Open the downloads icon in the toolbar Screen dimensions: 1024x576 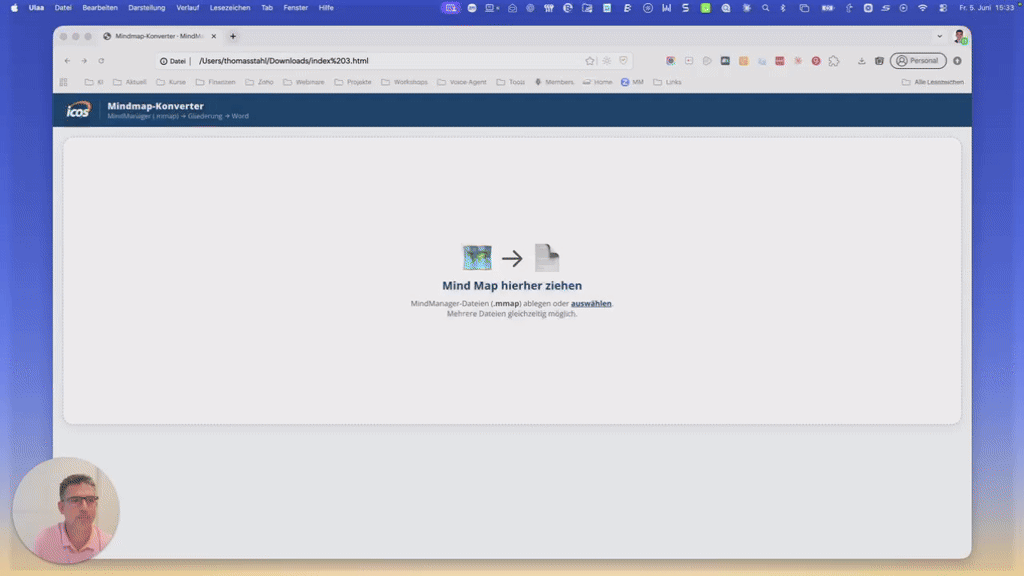click(861, 61)
